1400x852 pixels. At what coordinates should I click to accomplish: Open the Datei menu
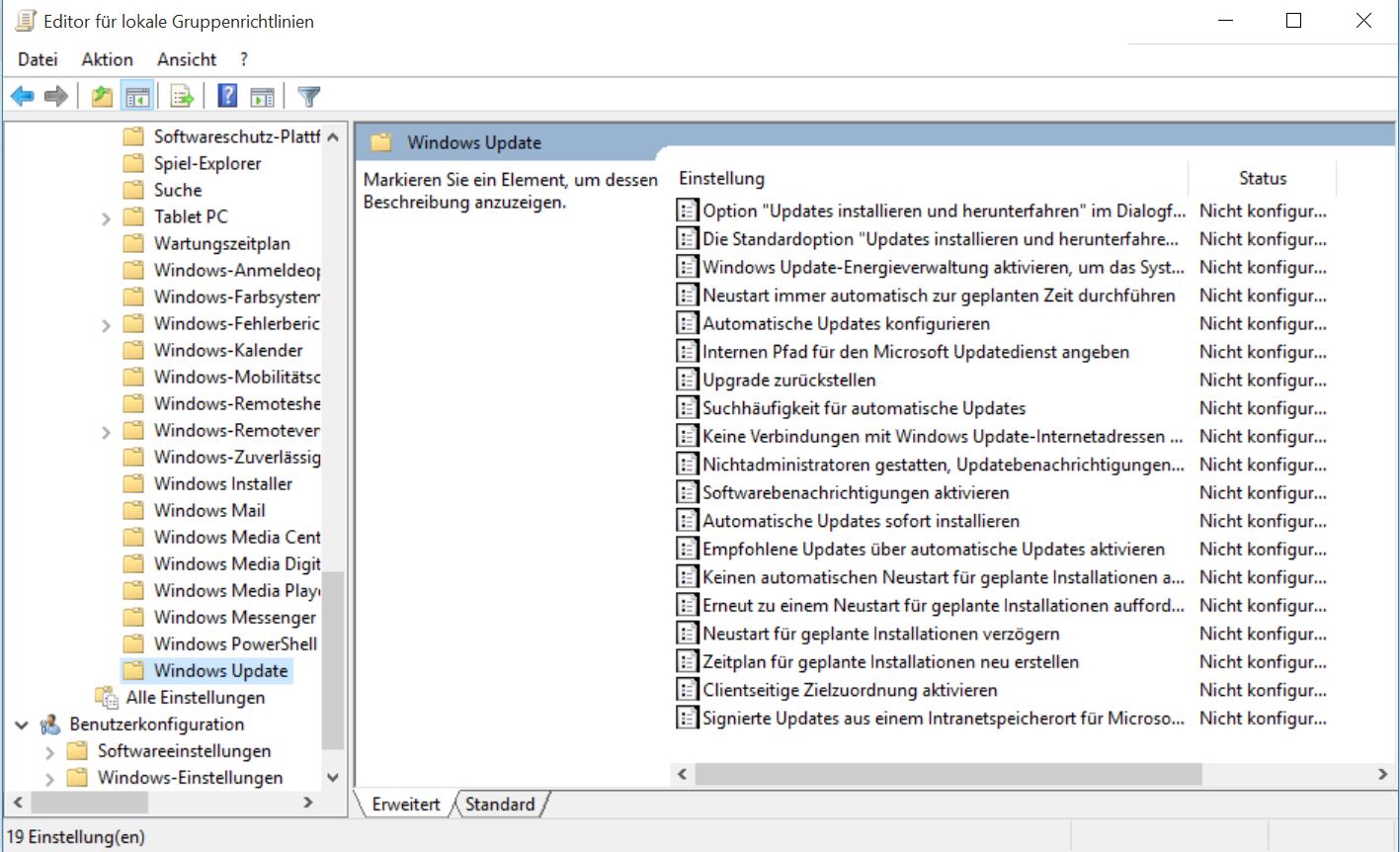click(38, 59)
